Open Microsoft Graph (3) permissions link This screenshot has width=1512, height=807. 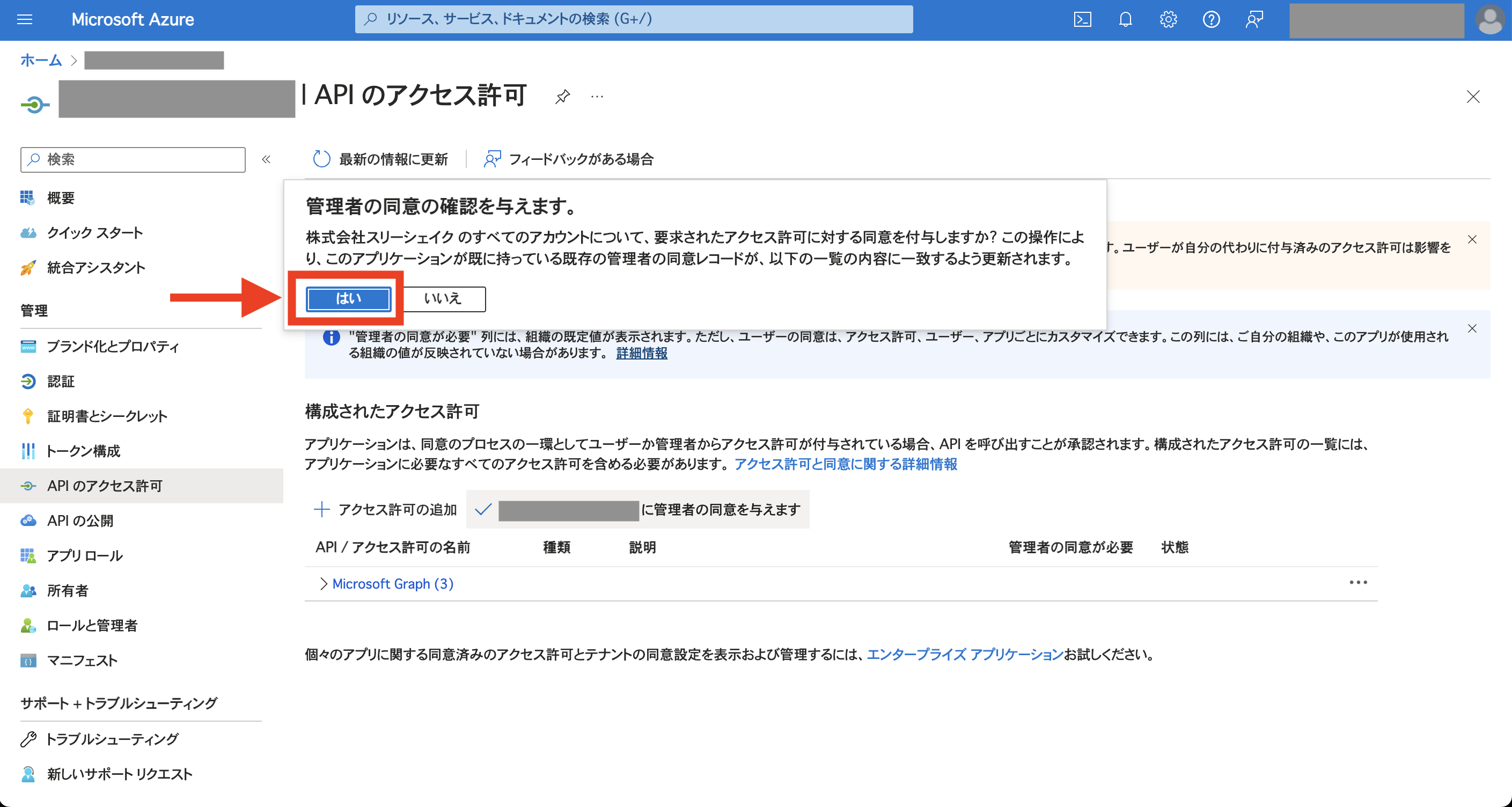pyautogui.click(x=393, y=584)
